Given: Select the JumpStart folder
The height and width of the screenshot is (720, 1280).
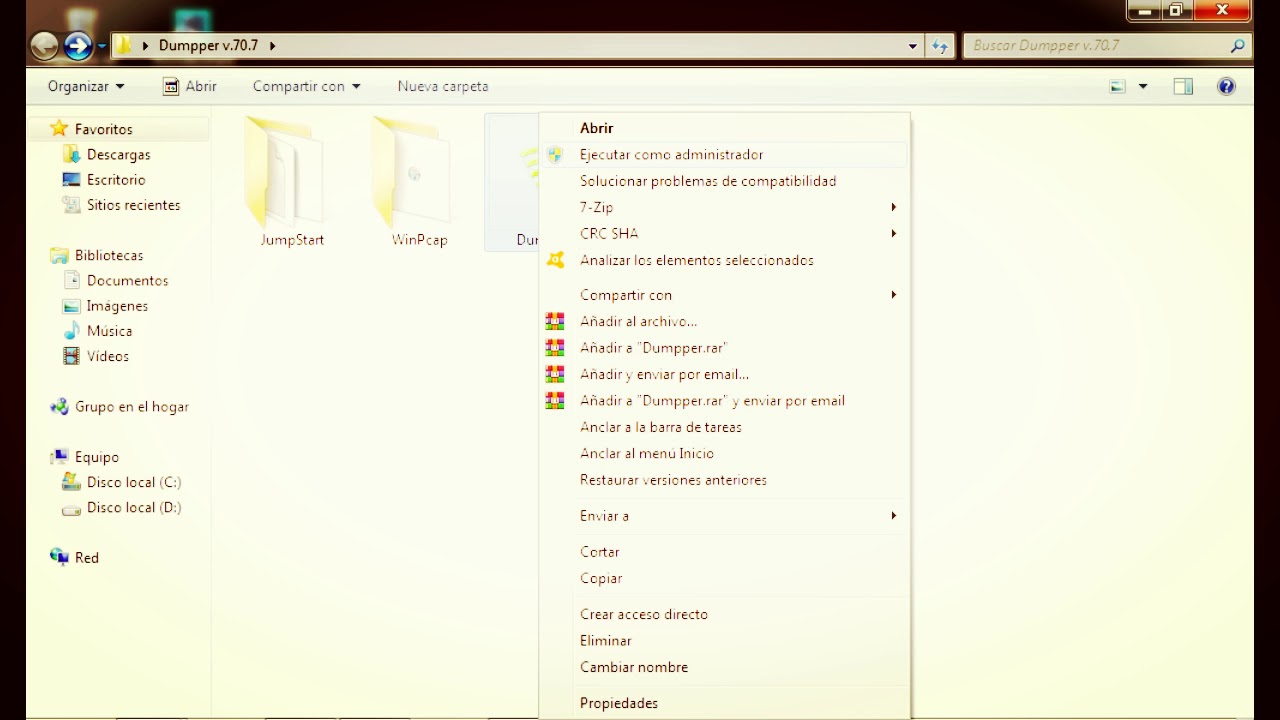Looking at the screenshot, I should 292,182.
